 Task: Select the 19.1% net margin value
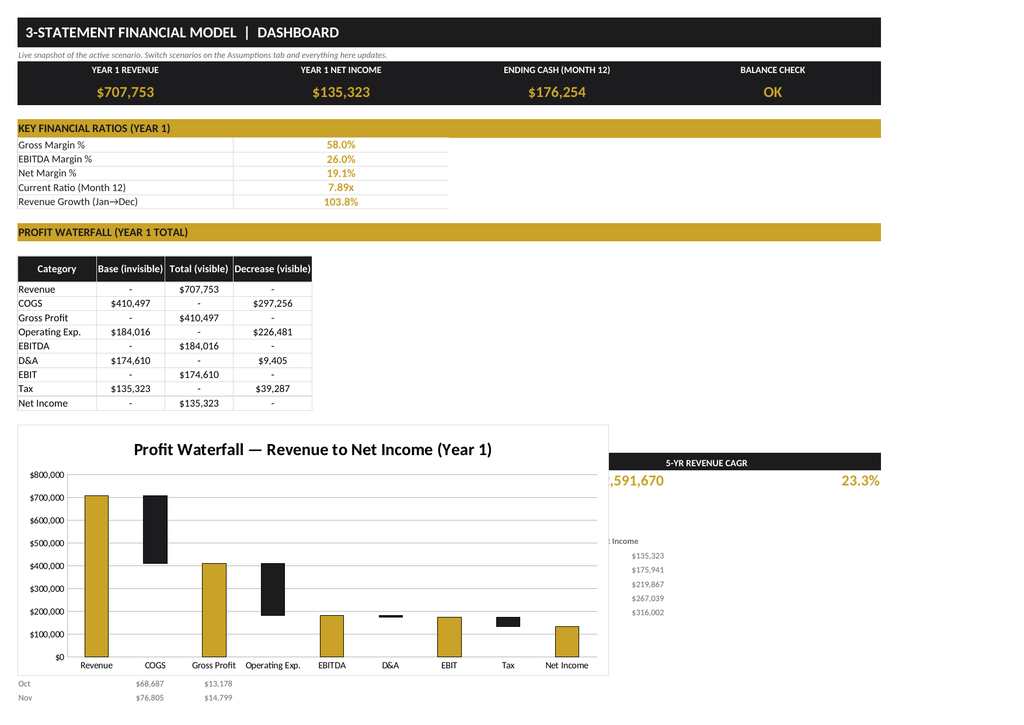point(341,173)
